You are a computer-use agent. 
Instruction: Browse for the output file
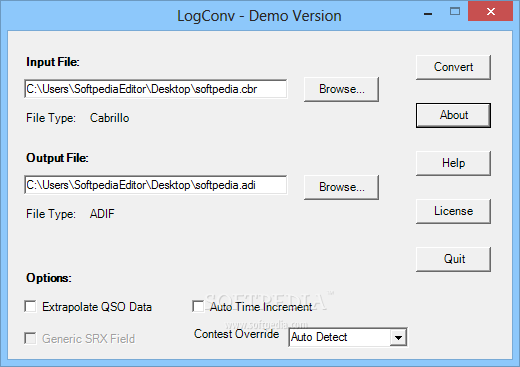point(341,187)
